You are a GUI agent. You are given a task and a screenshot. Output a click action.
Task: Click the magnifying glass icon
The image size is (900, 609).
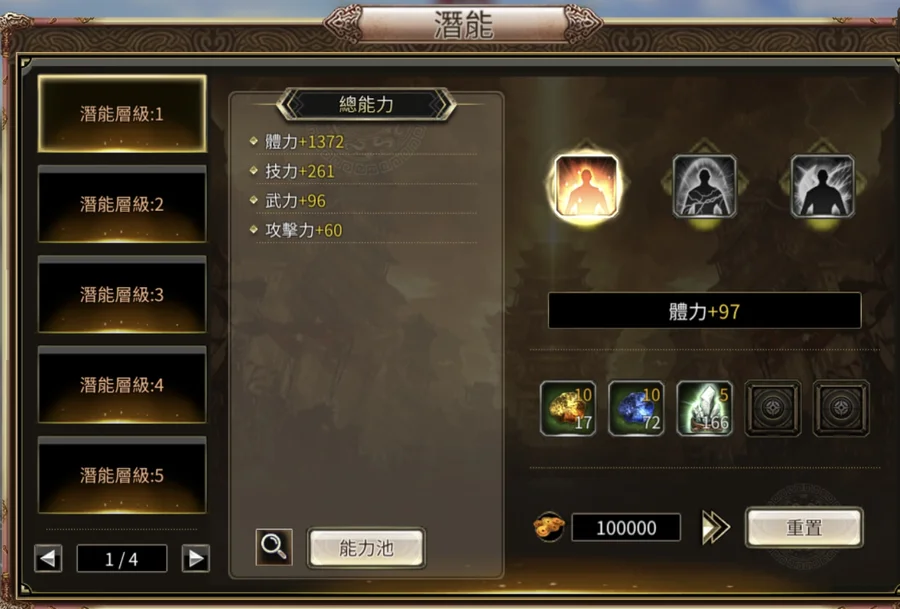coord(274,547)
